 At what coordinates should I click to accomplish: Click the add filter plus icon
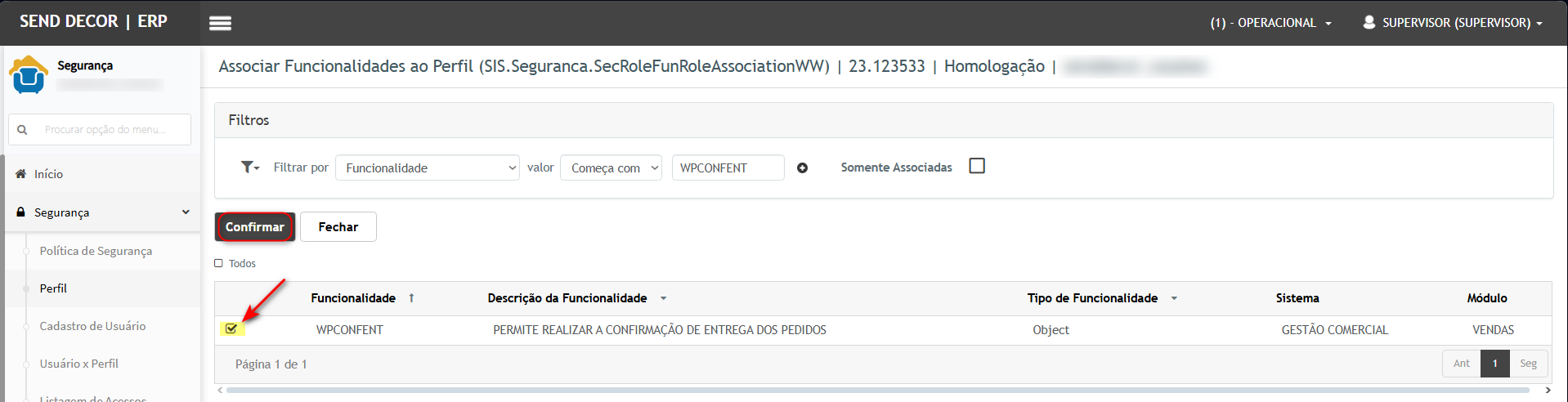[x=802, y=168]
